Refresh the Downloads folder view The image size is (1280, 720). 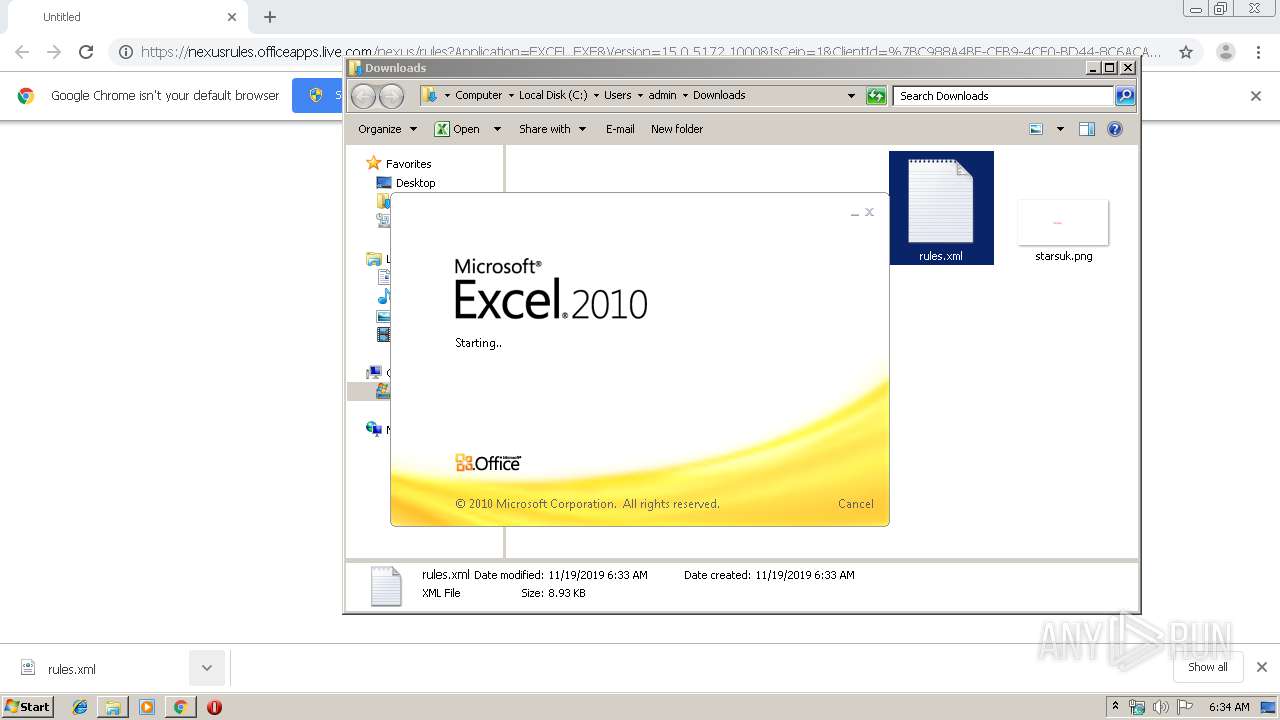(x=876, y=96)
